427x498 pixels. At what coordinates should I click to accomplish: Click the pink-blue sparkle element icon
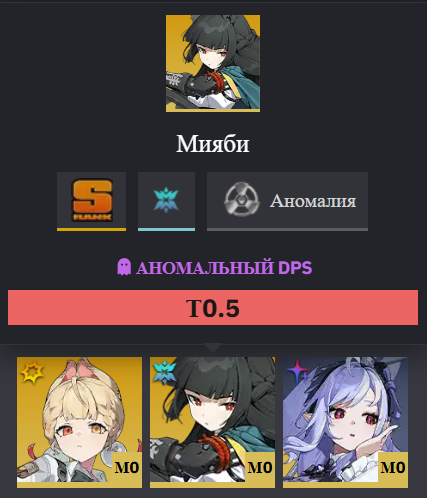coord(297,370)
